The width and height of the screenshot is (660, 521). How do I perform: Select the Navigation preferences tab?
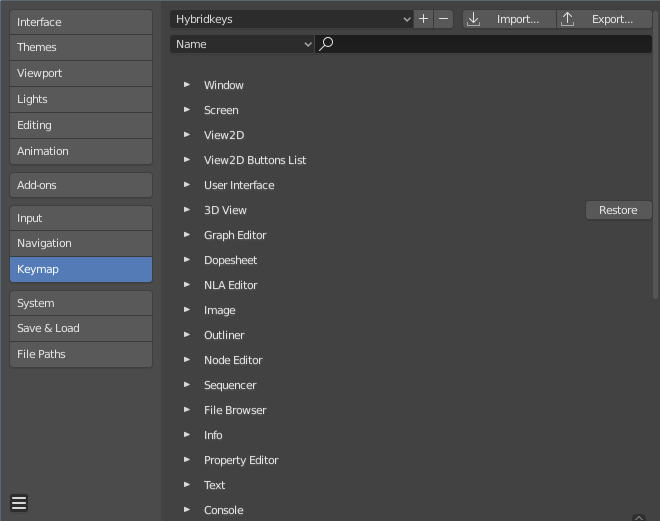click(x=81, y=243)
